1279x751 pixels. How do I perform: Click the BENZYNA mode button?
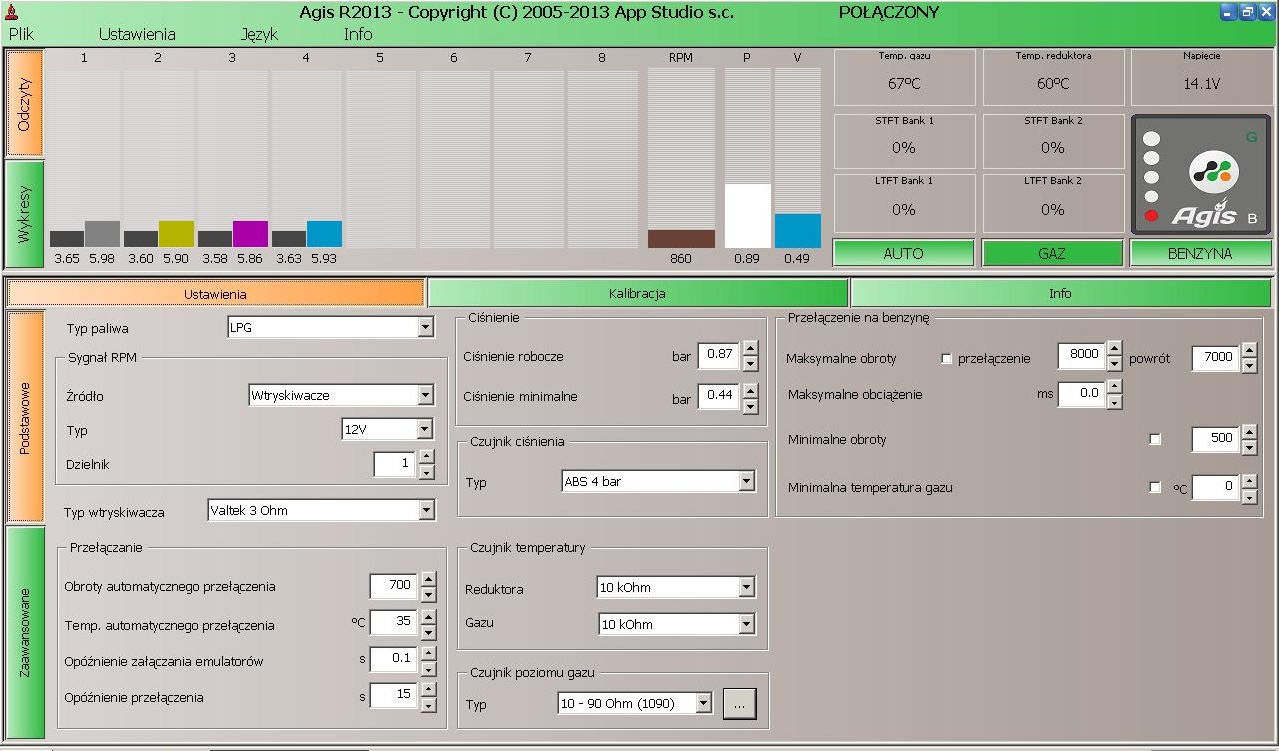coord(1200,253)
